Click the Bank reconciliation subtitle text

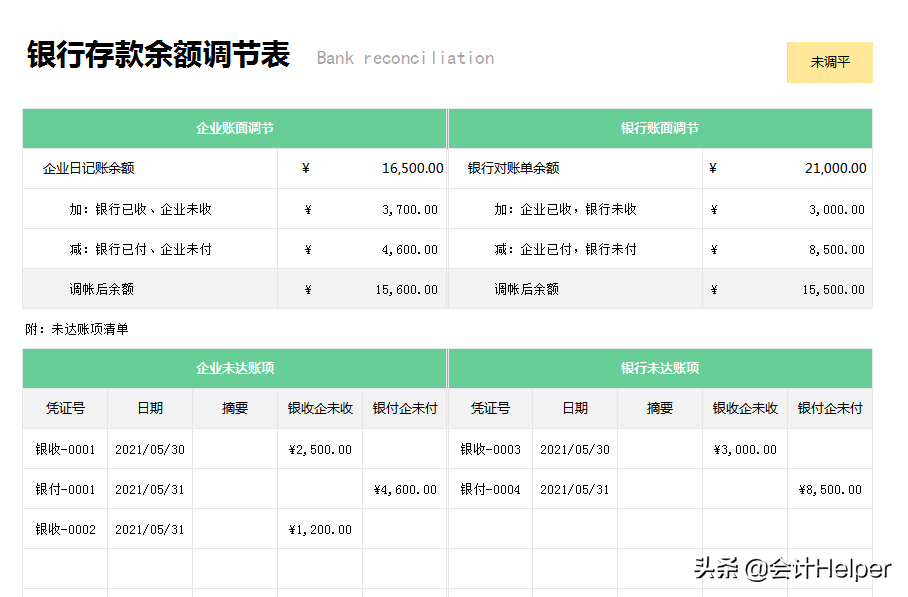coord(404,58)
